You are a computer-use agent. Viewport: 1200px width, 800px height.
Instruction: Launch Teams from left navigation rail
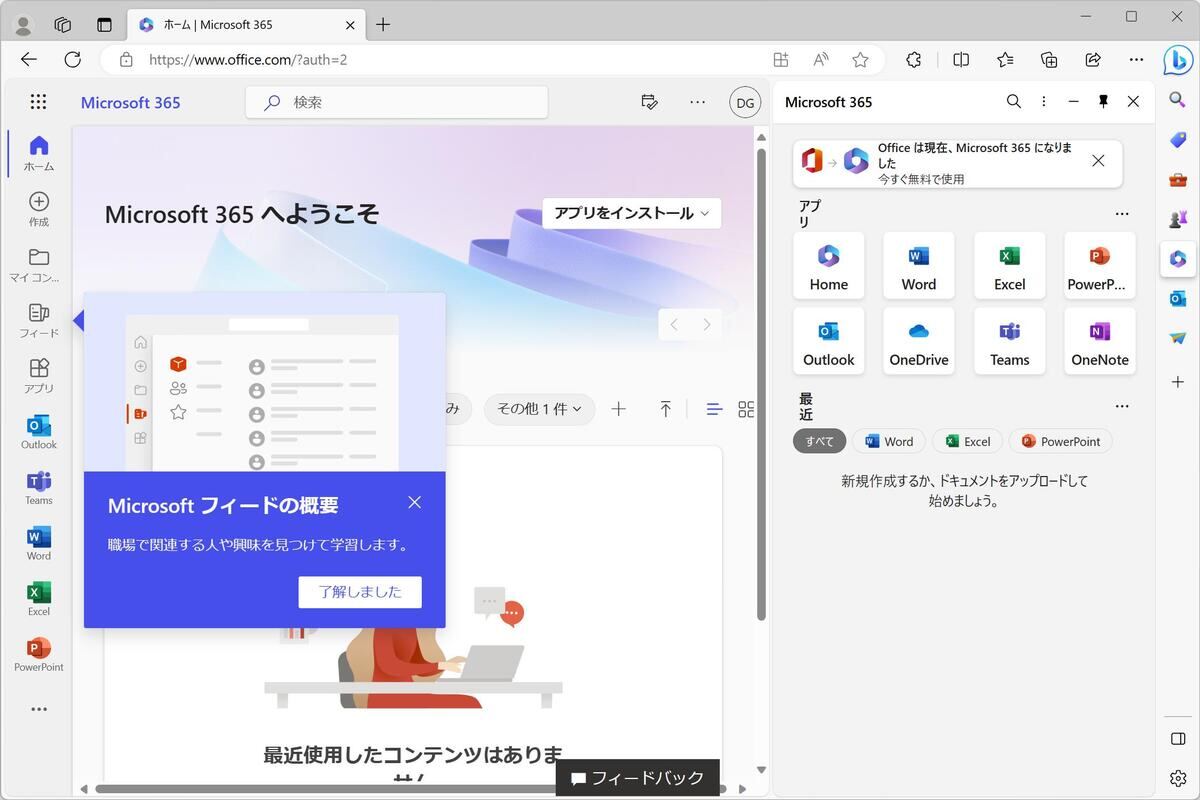39,488
